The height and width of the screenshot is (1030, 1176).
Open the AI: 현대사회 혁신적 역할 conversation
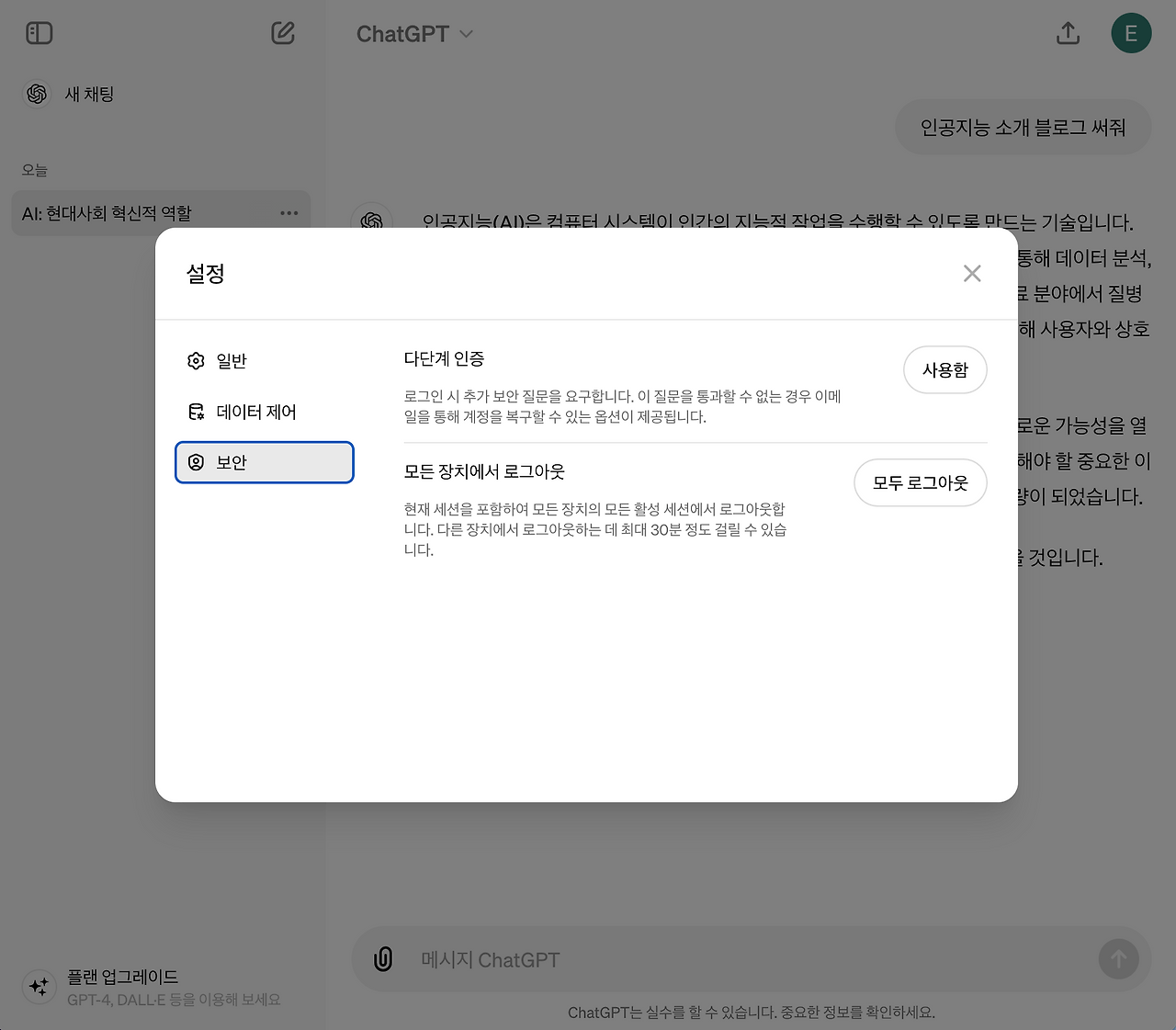tap(161, 213)
